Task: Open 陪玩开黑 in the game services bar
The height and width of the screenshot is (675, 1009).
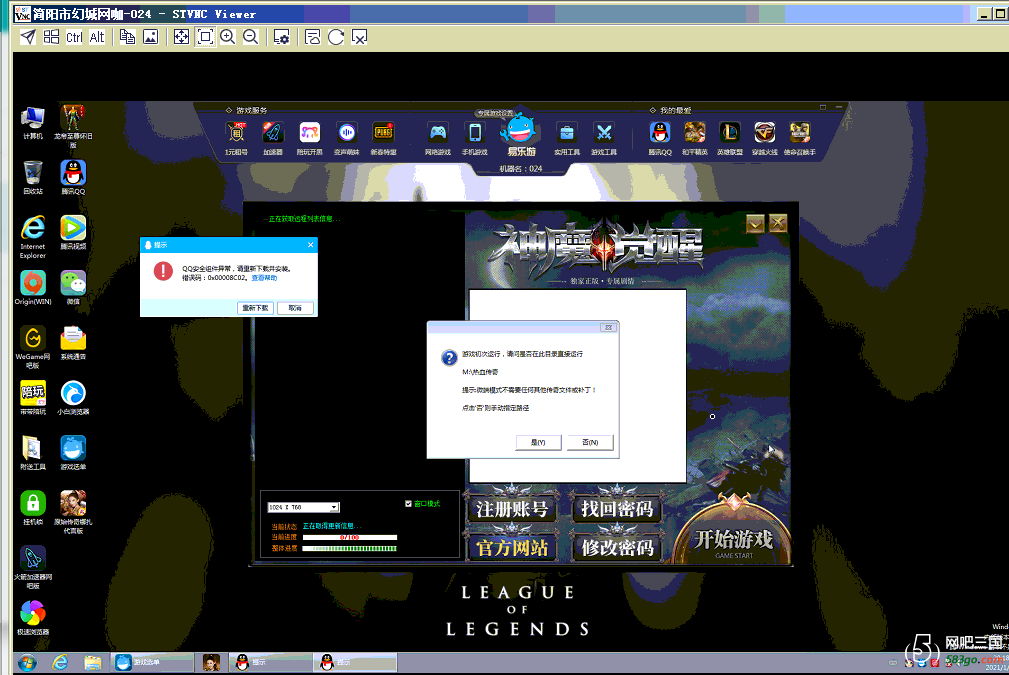Action: (310, 138)
